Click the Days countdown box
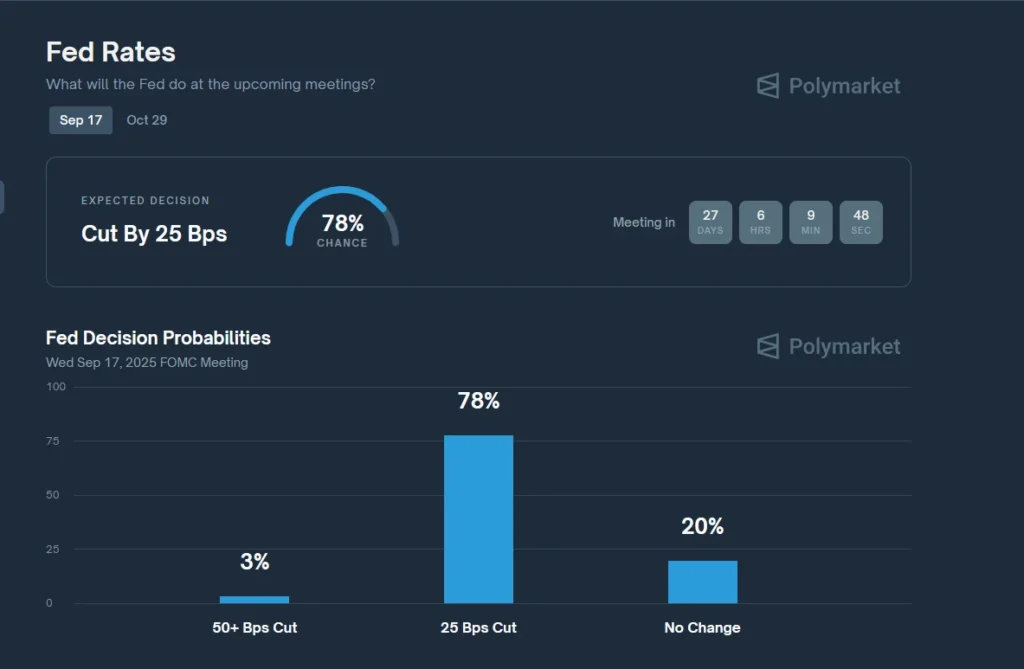 pos(710,222)
